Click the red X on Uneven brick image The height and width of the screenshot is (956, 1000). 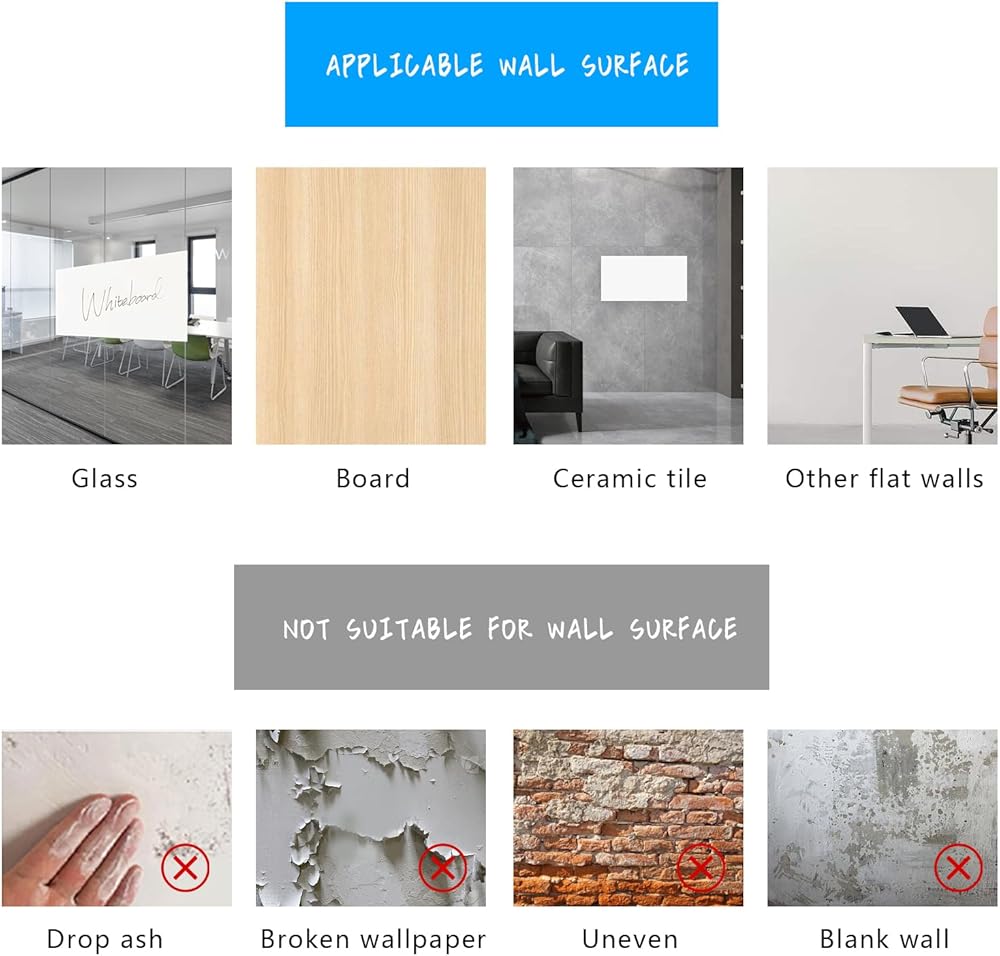click(700, 867)
